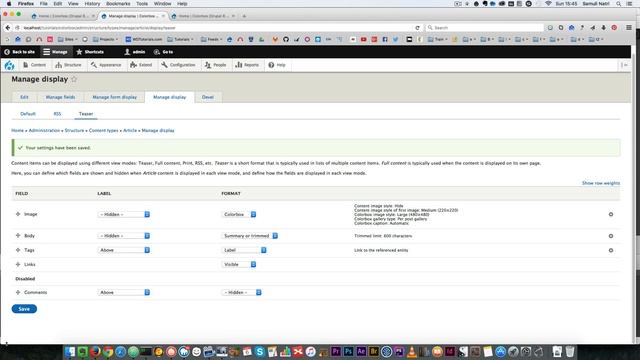
Task: Open Bookmarks menu in the macOS menu bar
Action: [x=118, y=4]
